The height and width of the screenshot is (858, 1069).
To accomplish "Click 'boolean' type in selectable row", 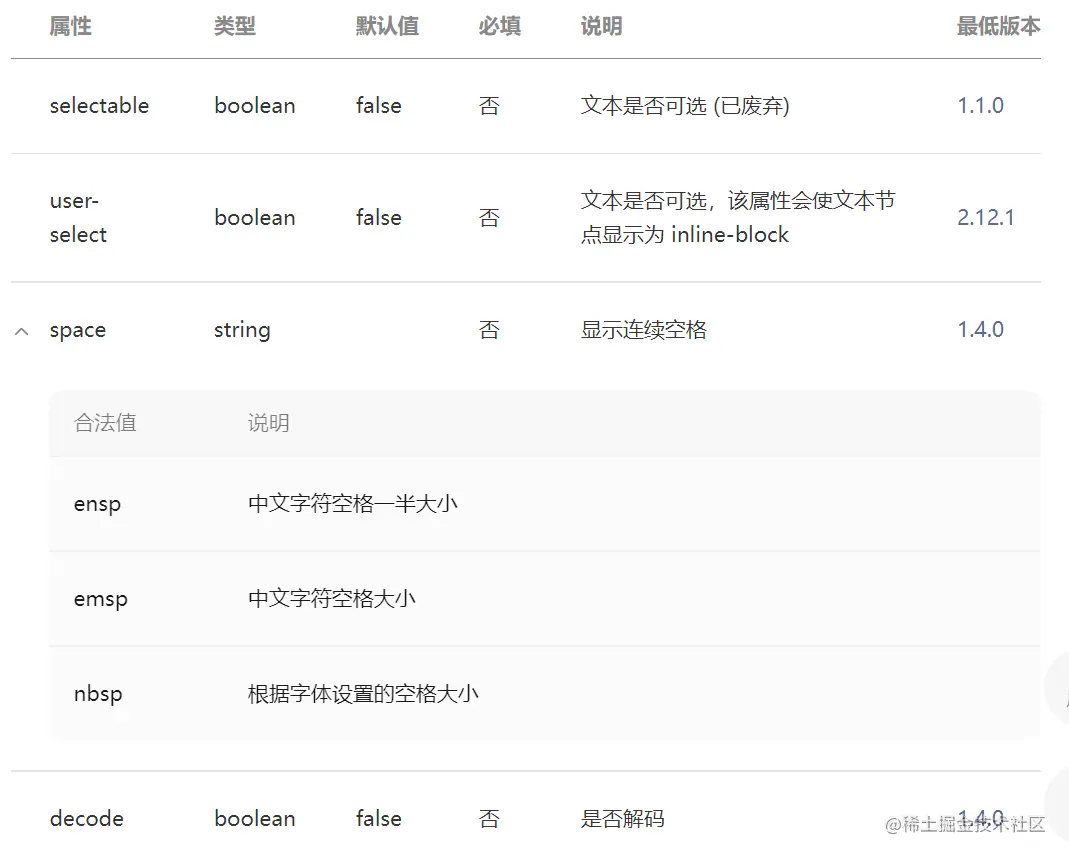I will coord(255,106).
